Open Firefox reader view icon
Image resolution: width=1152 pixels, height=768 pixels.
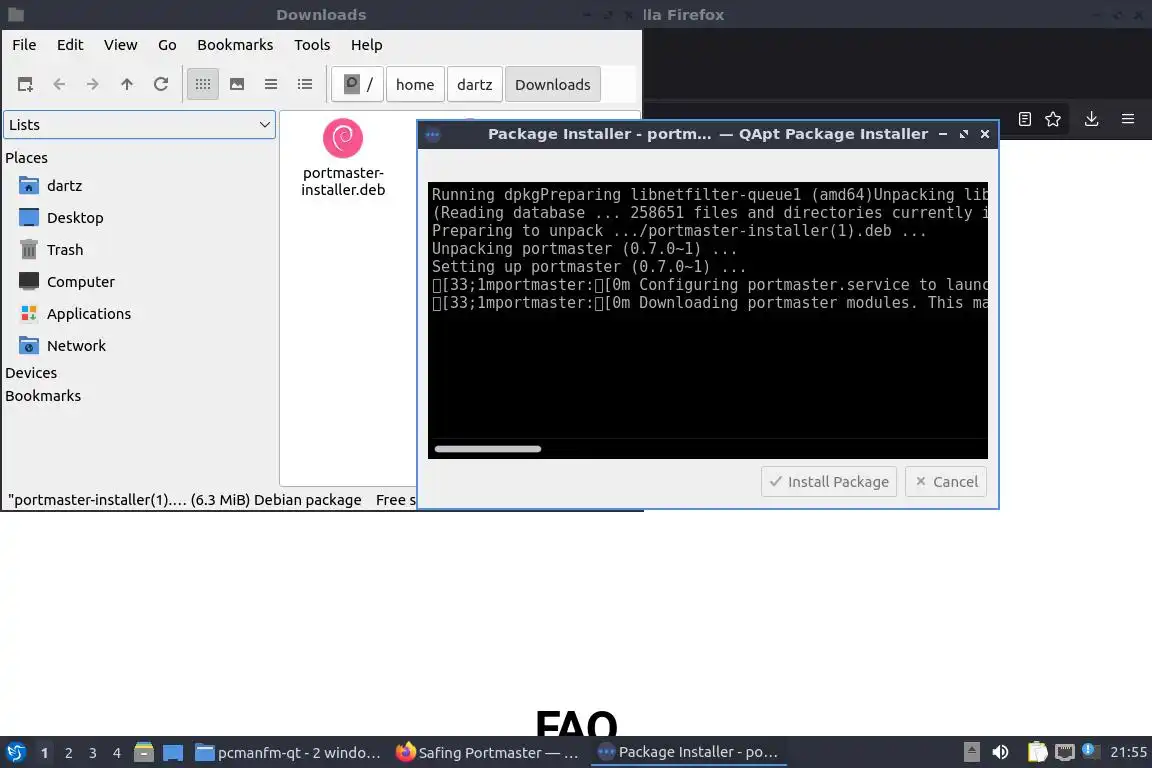coord(1025,119)
